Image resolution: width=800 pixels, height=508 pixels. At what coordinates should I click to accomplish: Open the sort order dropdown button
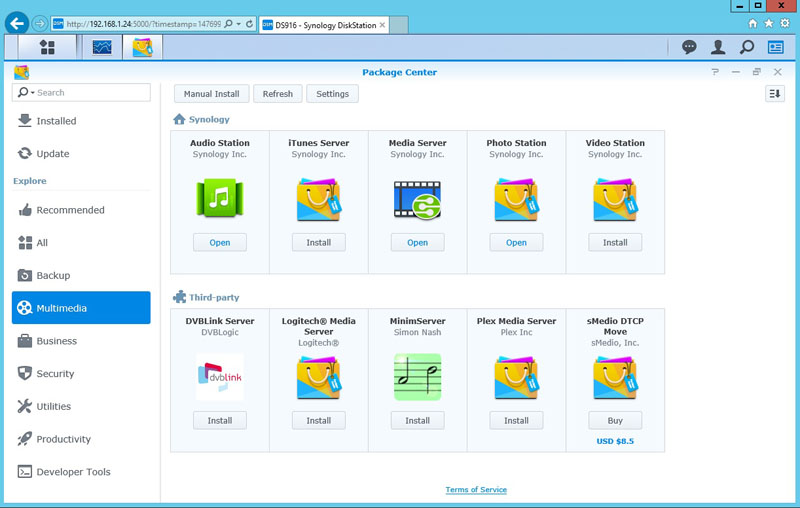(774, 93)
